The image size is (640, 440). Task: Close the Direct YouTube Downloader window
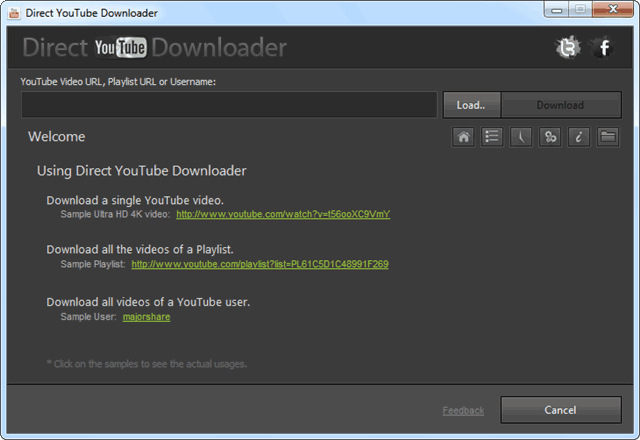[612, 9]
